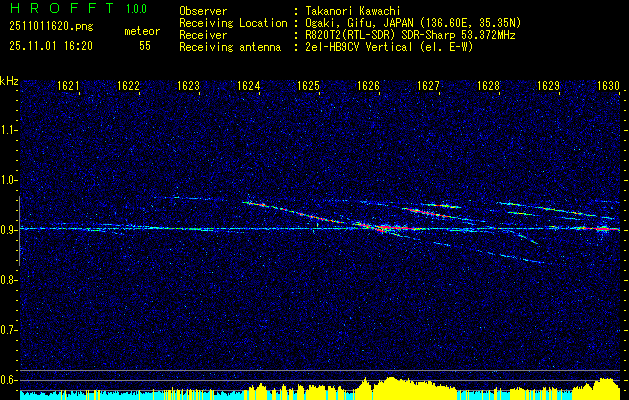Viewport: 629px width, 400px height.
Task: Click the Receiving Location label
Action: coord(233,23)
